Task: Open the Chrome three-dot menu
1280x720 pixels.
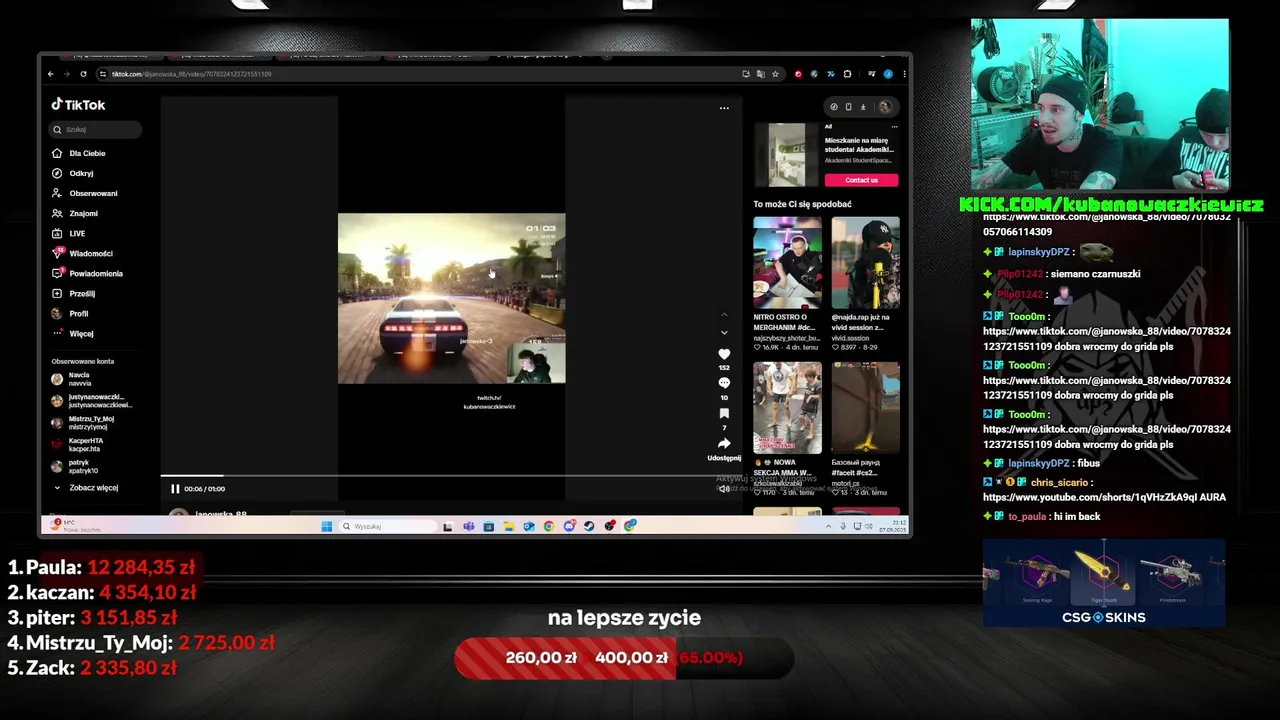Action: pos(904,74)
